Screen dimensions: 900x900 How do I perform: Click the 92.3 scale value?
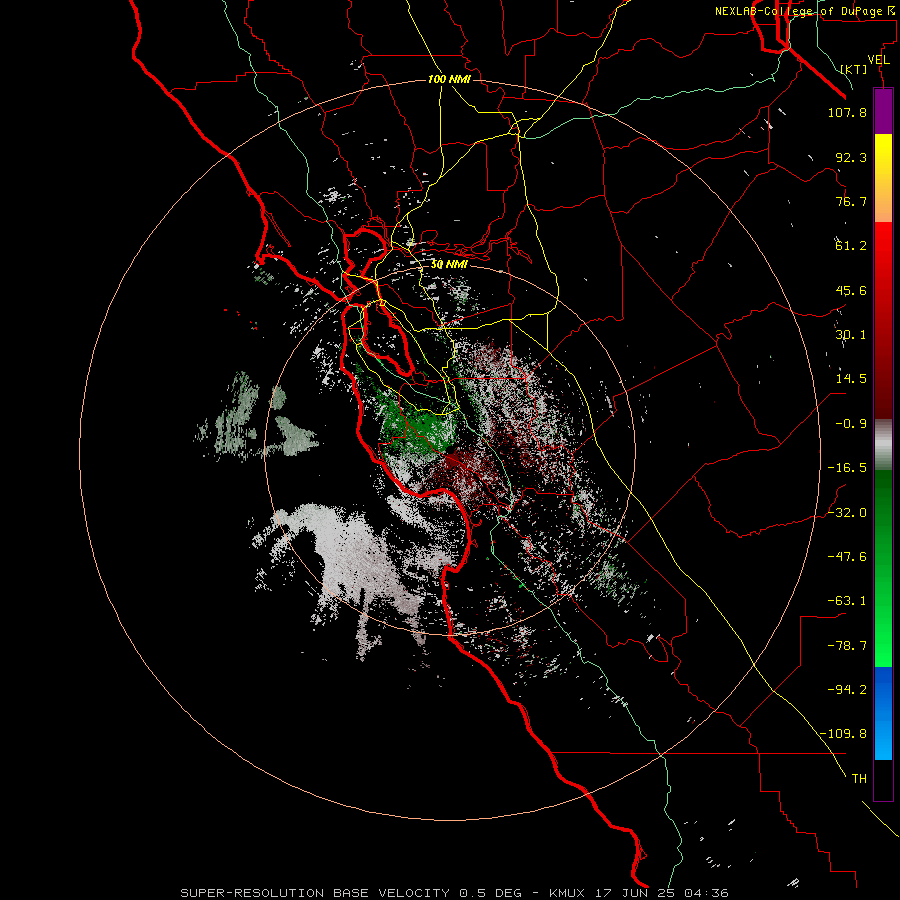click(851, 157)
